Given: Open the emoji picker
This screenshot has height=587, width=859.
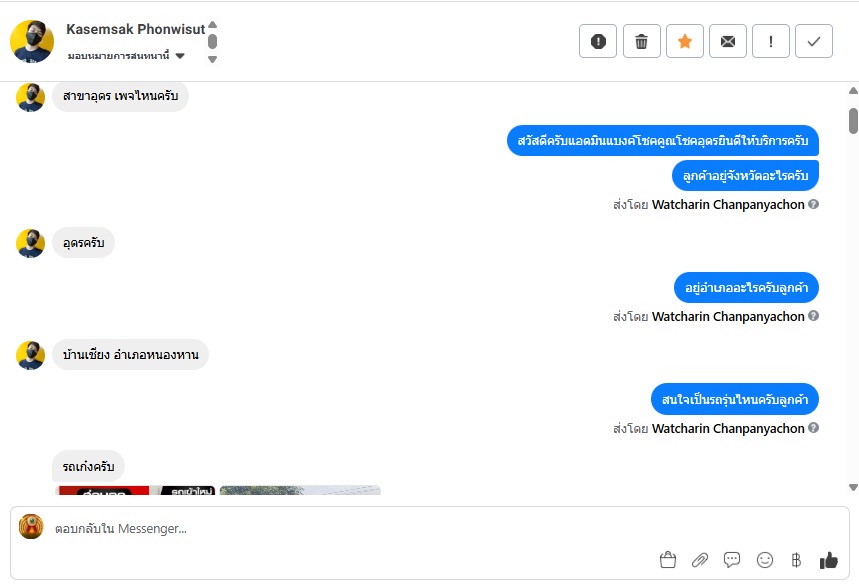Looking at the screenshot, I should point(765,560).
